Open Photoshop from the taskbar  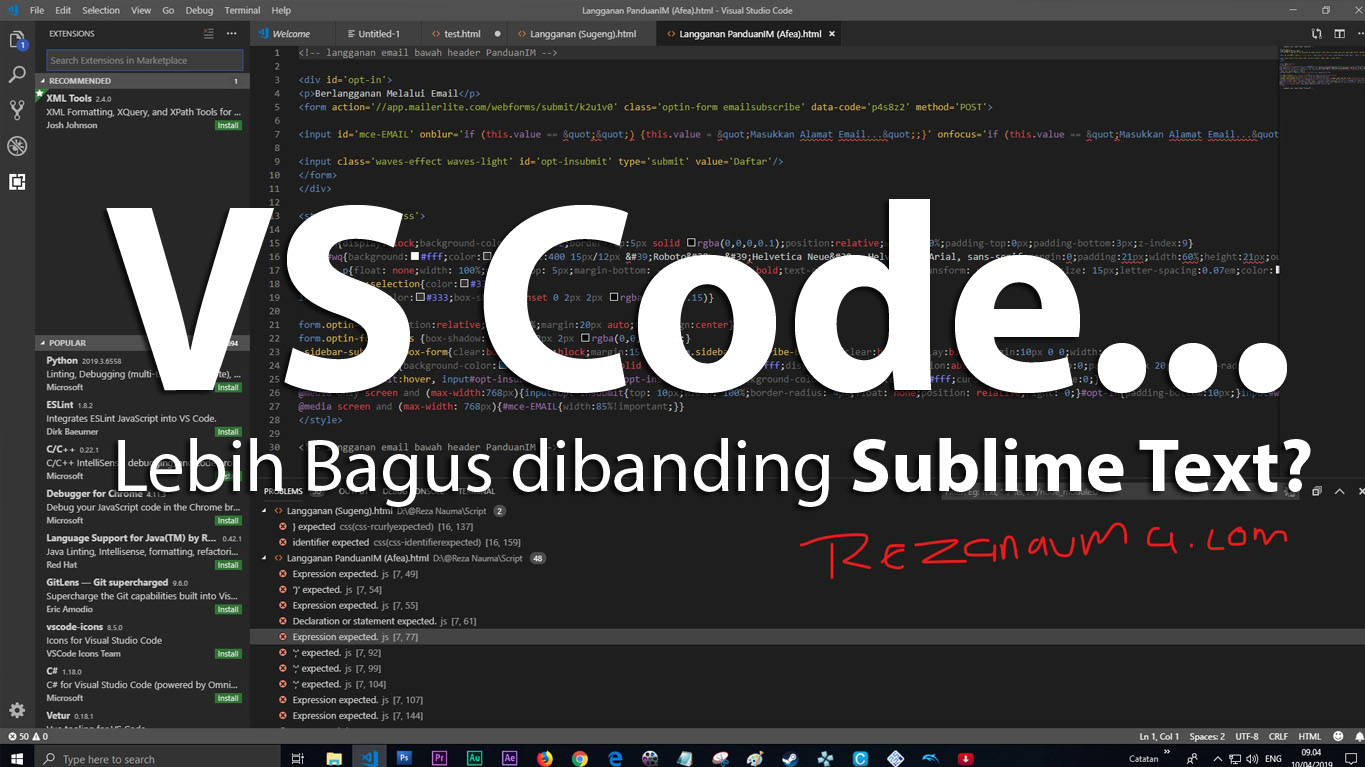(x=404, y=758)
